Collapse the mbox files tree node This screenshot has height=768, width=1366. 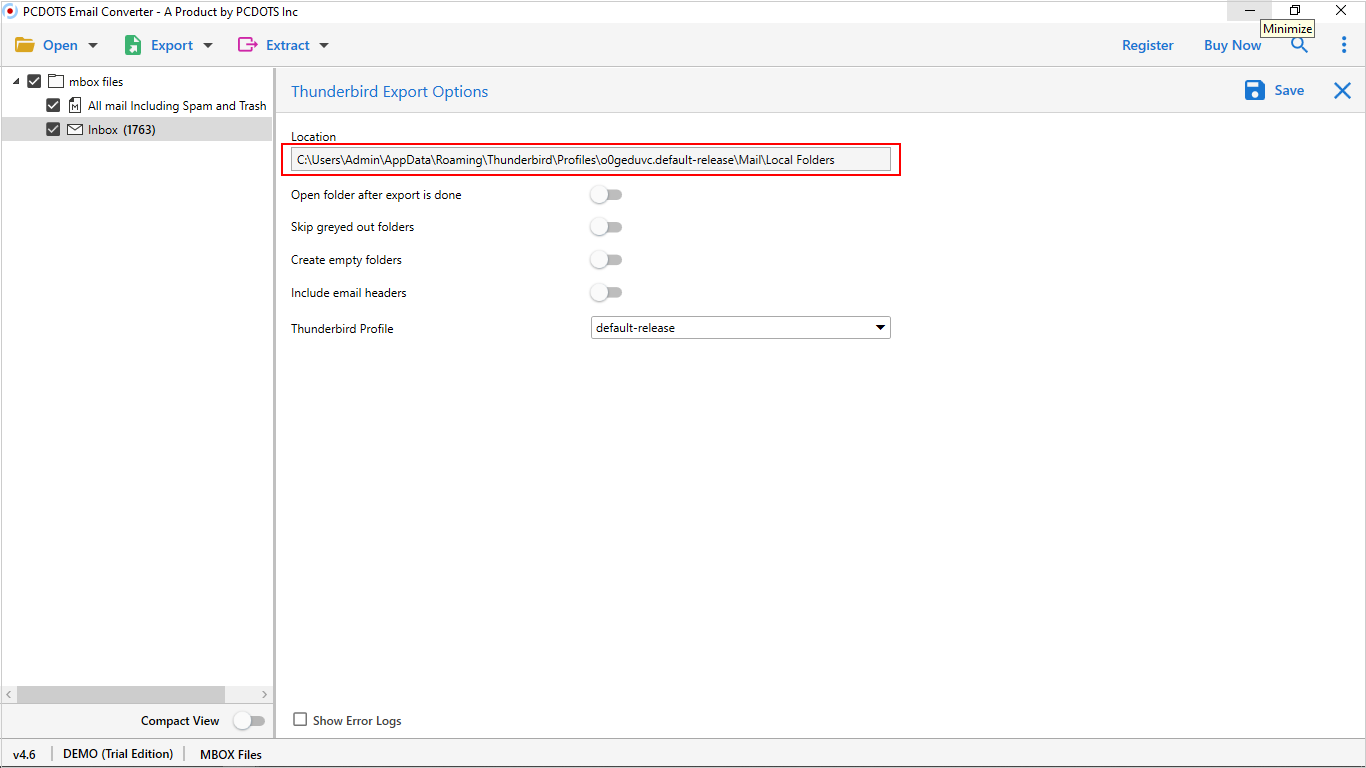coord(16,82)
